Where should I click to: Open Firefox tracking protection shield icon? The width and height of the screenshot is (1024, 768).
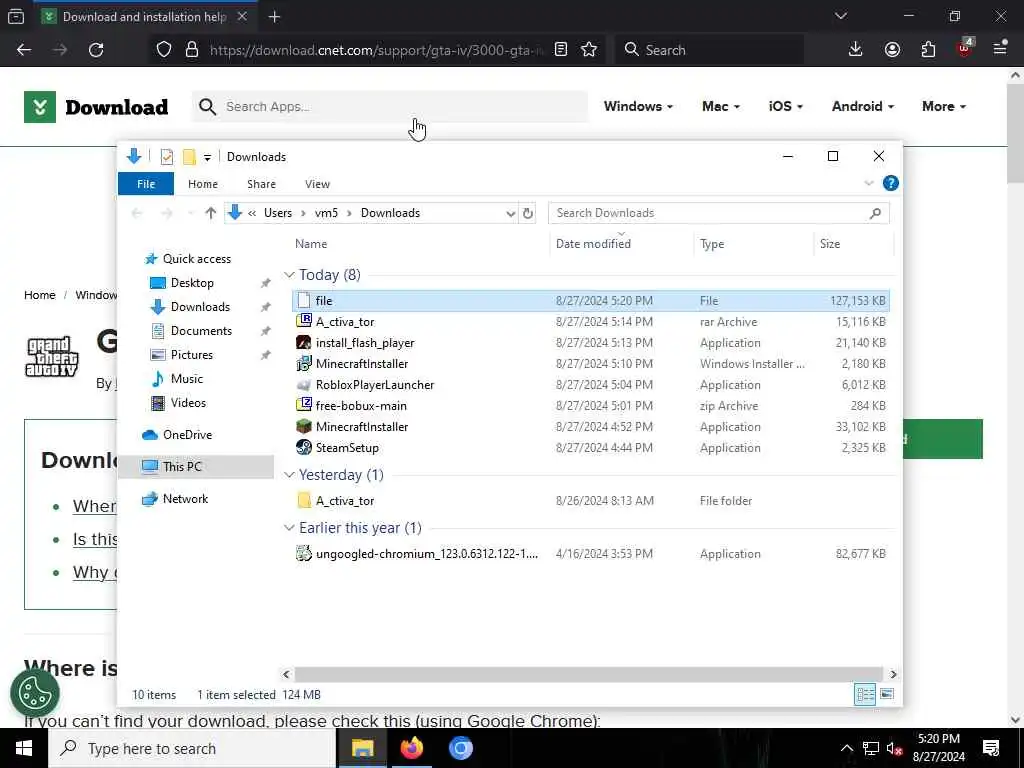(164, 50)
